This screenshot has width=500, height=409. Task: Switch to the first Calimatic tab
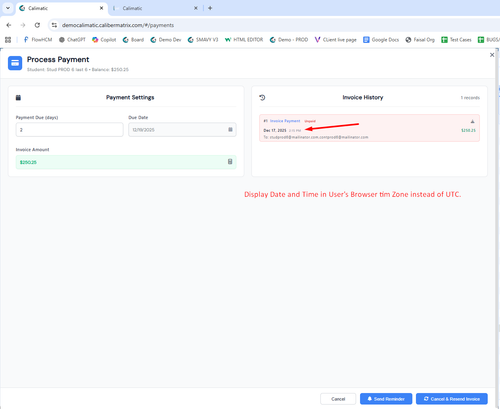62,8
